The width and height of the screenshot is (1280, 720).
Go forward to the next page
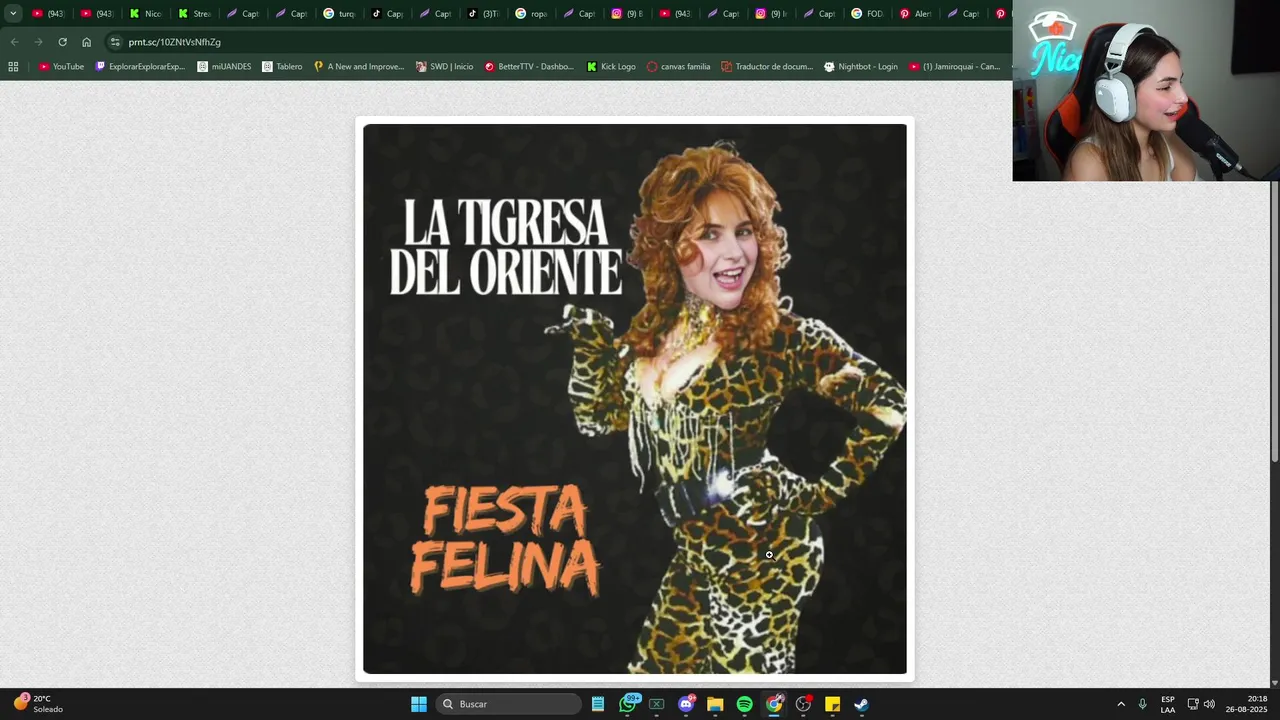click(x=38, y=42)
